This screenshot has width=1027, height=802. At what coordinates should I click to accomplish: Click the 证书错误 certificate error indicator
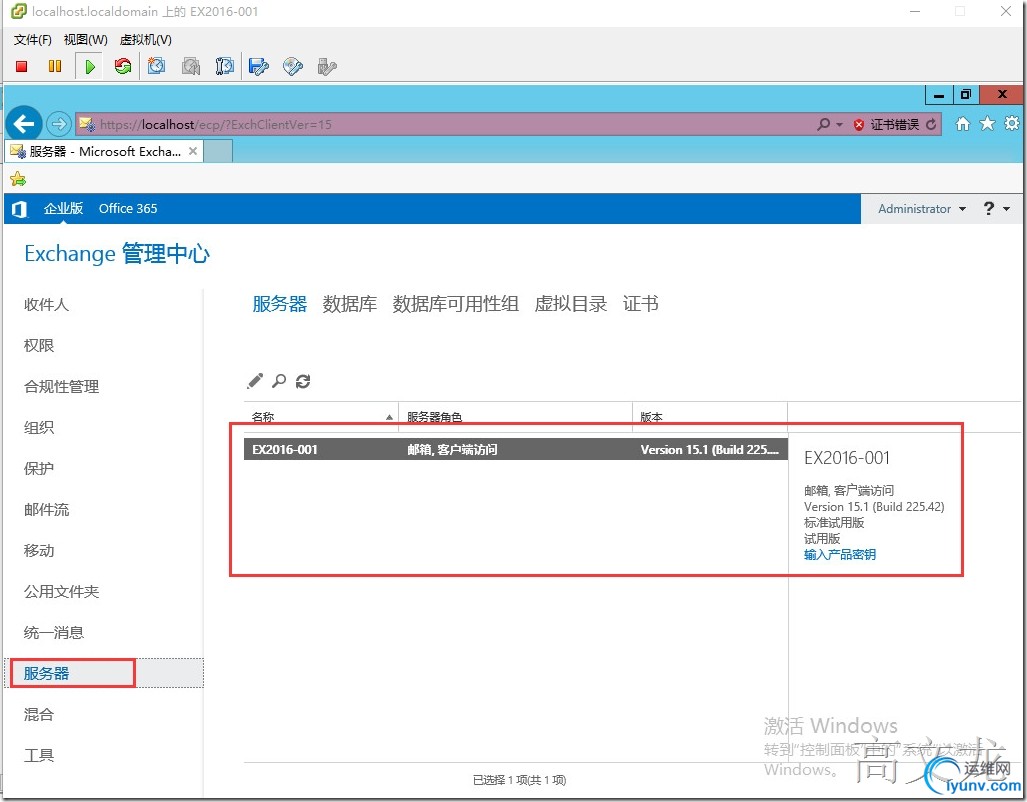coord(886,124)
